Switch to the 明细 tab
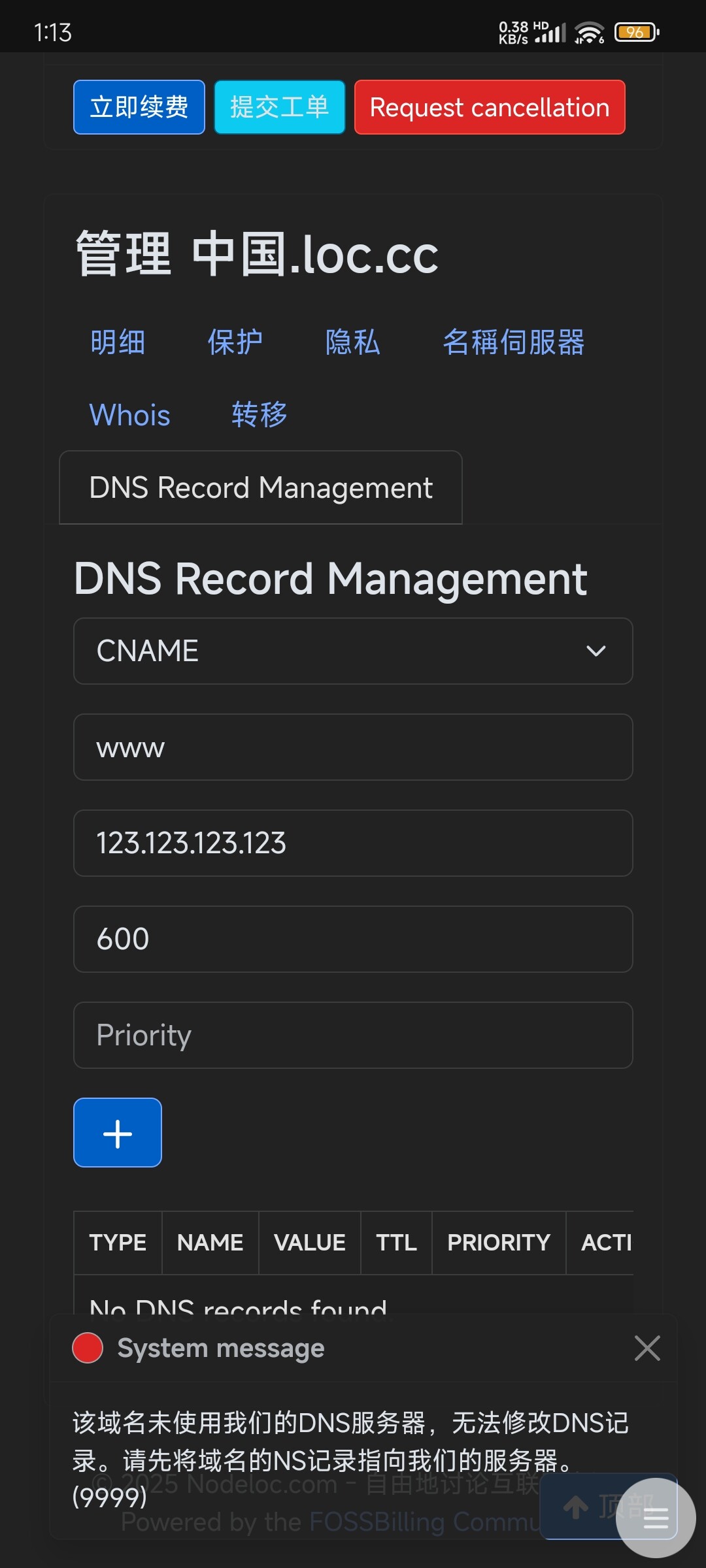Screen dimensions: 706x1568 [118, 342]
